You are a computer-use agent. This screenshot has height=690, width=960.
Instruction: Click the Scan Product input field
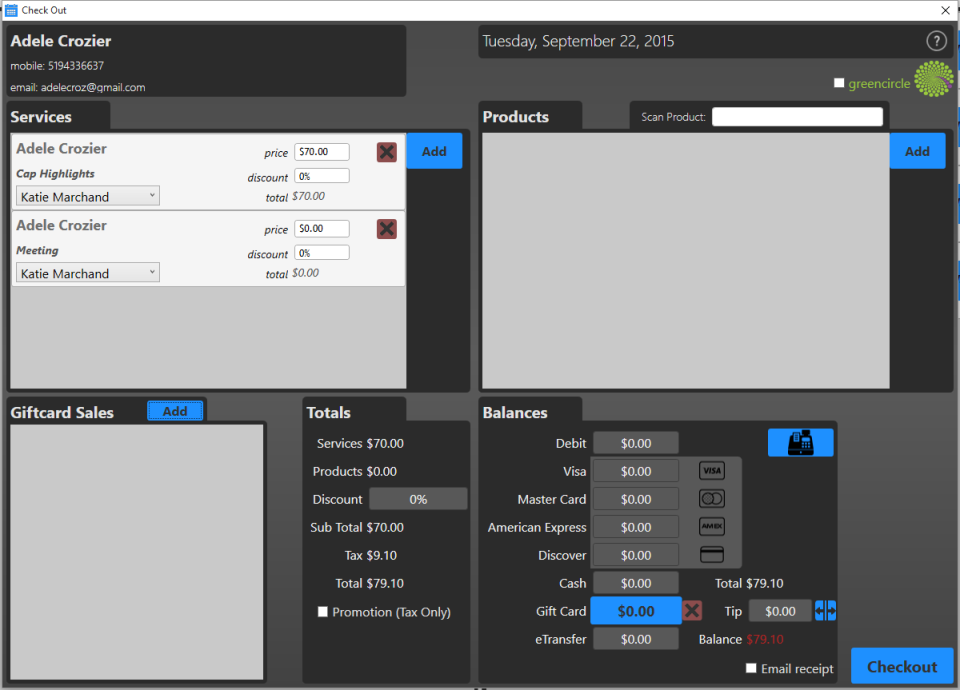pos(797,117)
